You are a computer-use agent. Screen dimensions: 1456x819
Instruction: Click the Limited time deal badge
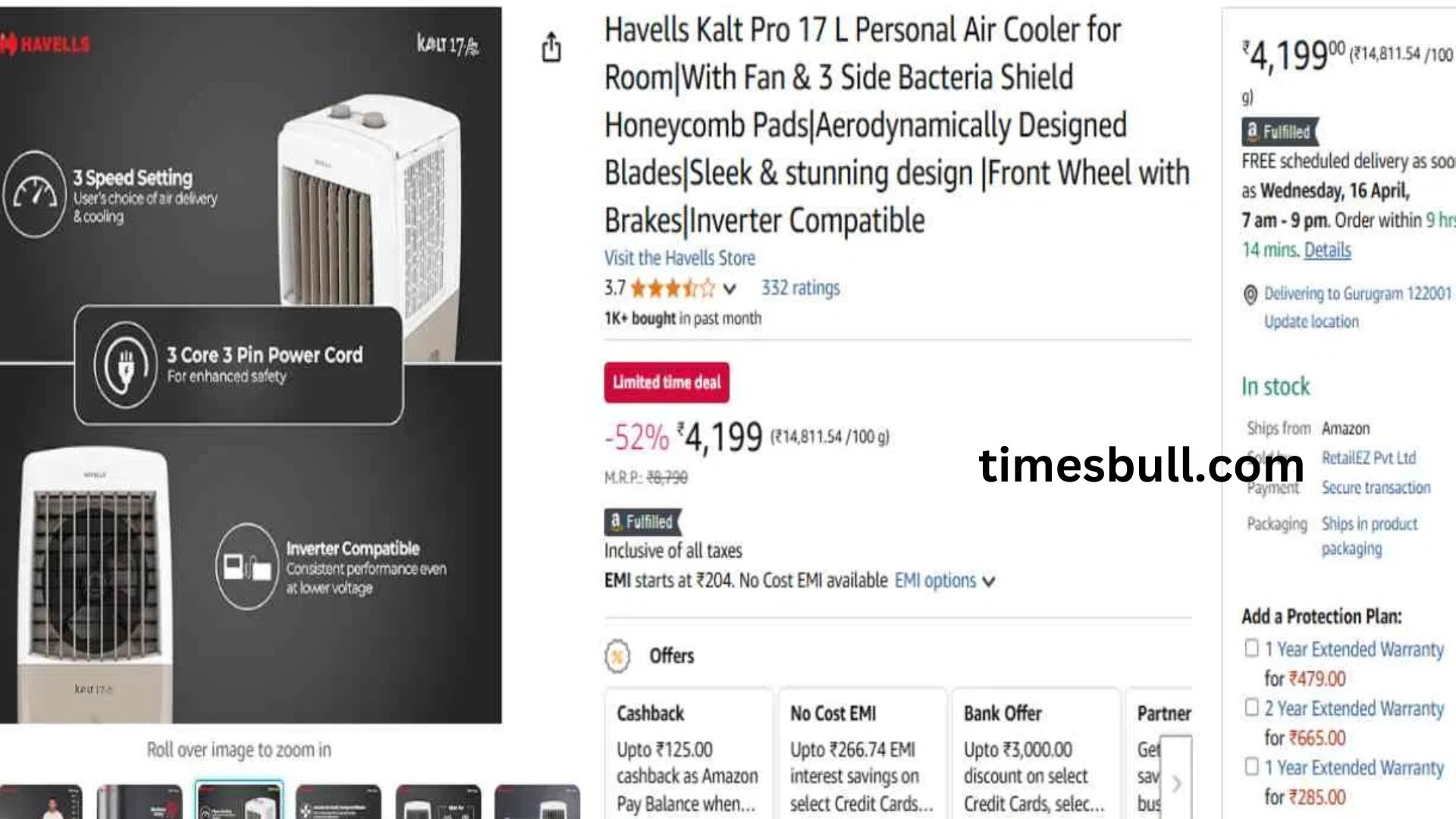click(x=667, y=382)
